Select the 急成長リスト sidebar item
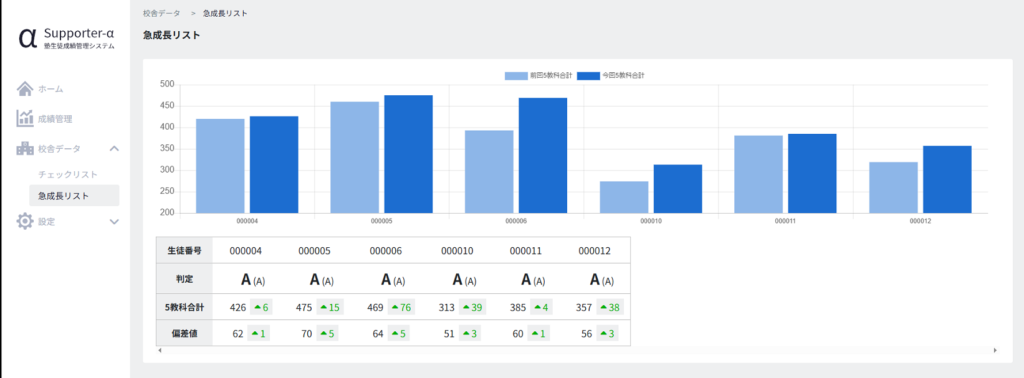 pyautogui.click(x=74, y=195)
